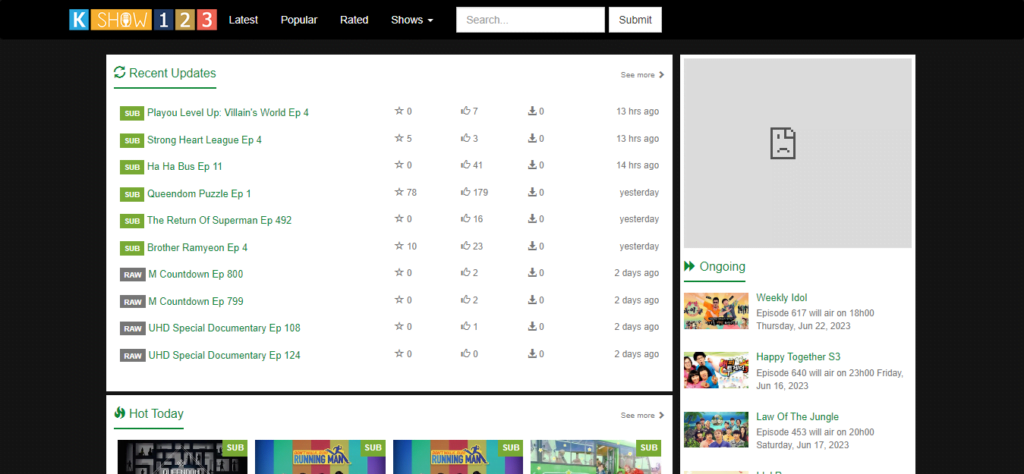Click download icon for Brother Ramyeon Ep 4
This screenshot has width=1024, height=474.
(532, 245)
